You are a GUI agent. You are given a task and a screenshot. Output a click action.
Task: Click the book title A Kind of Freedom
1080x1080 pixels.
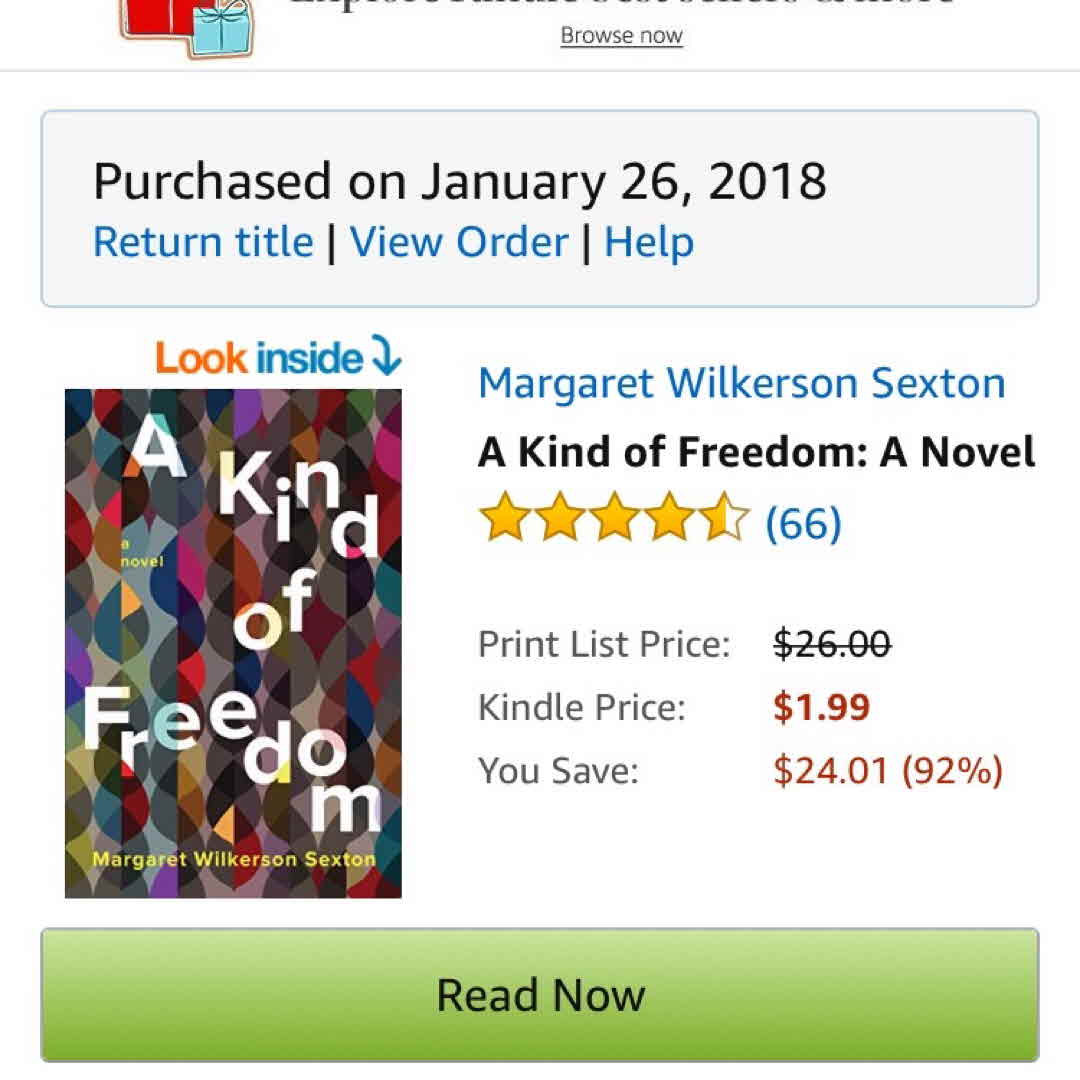756,453
